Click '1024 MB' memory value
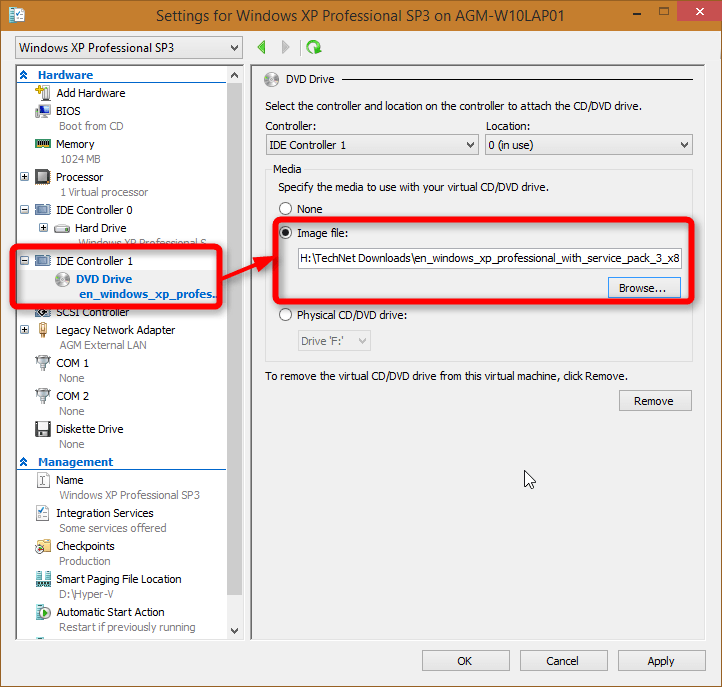This screenshot has height=687, width=722. click(80, 159)
